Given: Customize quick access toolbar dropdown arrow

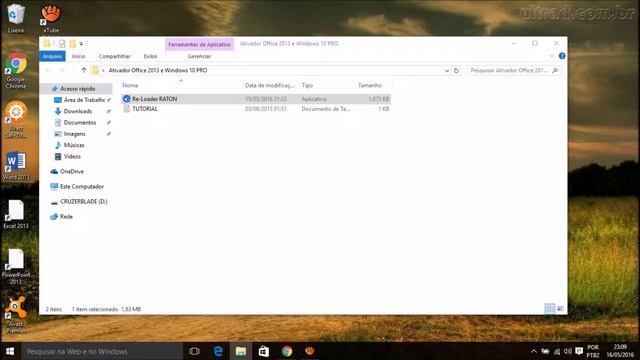Looking at the screenshot, I should tap(81, 44).
